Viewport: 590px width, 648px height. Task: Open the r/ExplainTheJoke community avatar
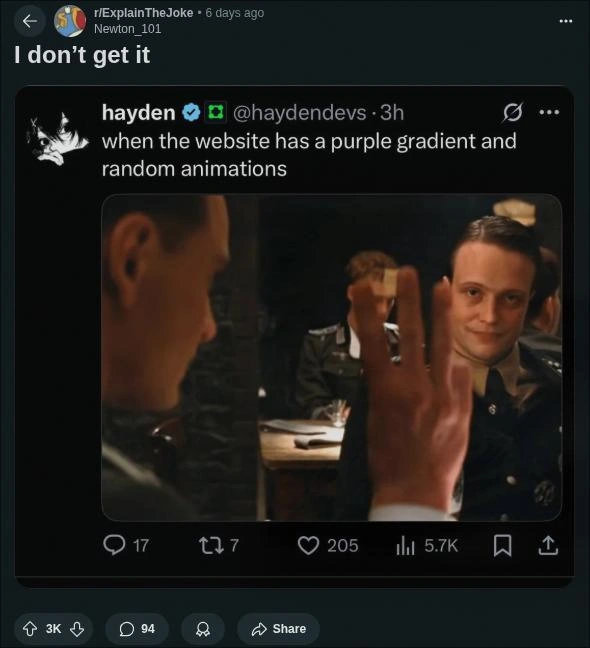pyautogui.click(x=70, y=21)
